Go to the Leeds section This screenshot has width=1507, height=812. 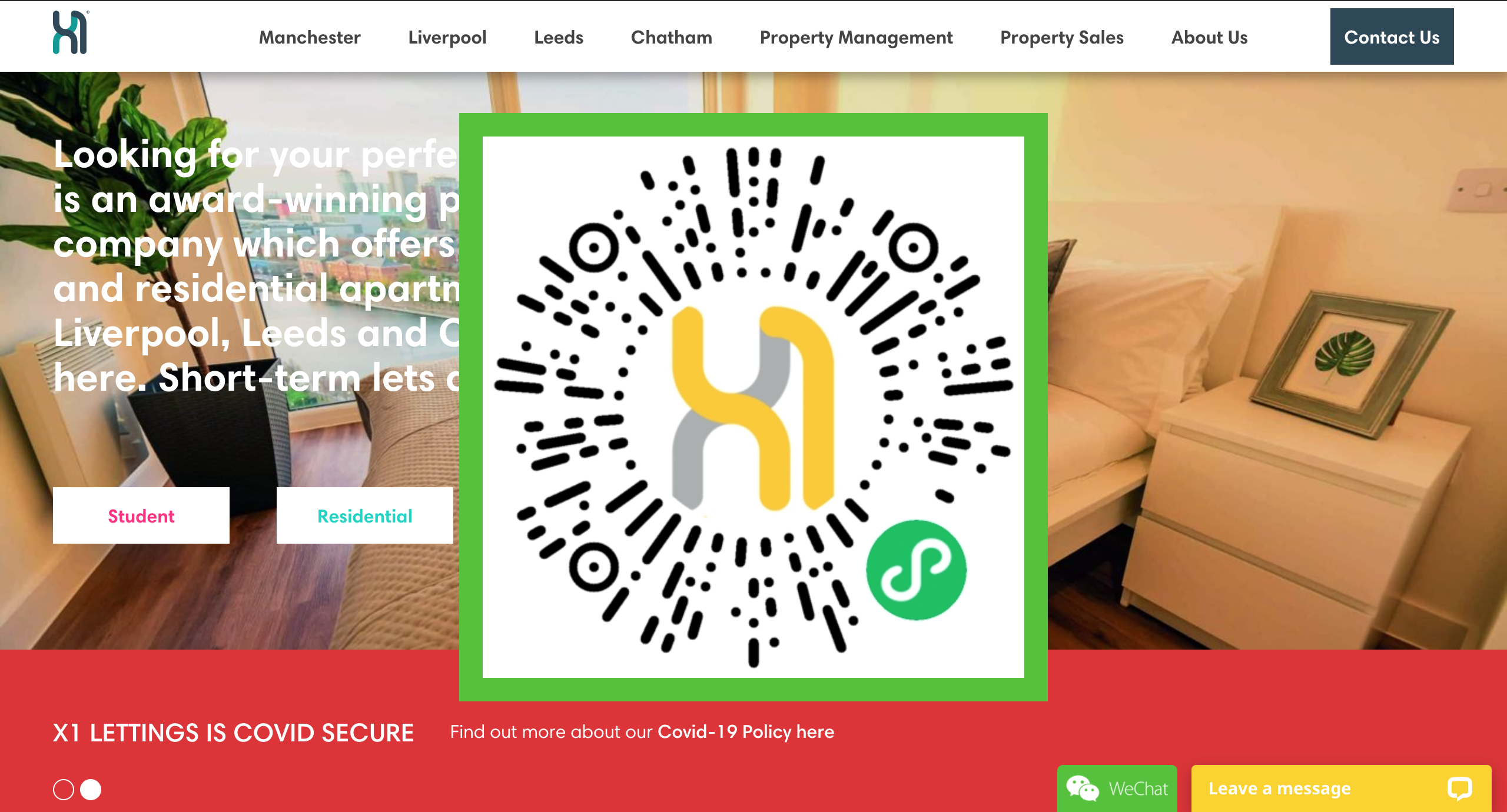(x=559, y=38)
